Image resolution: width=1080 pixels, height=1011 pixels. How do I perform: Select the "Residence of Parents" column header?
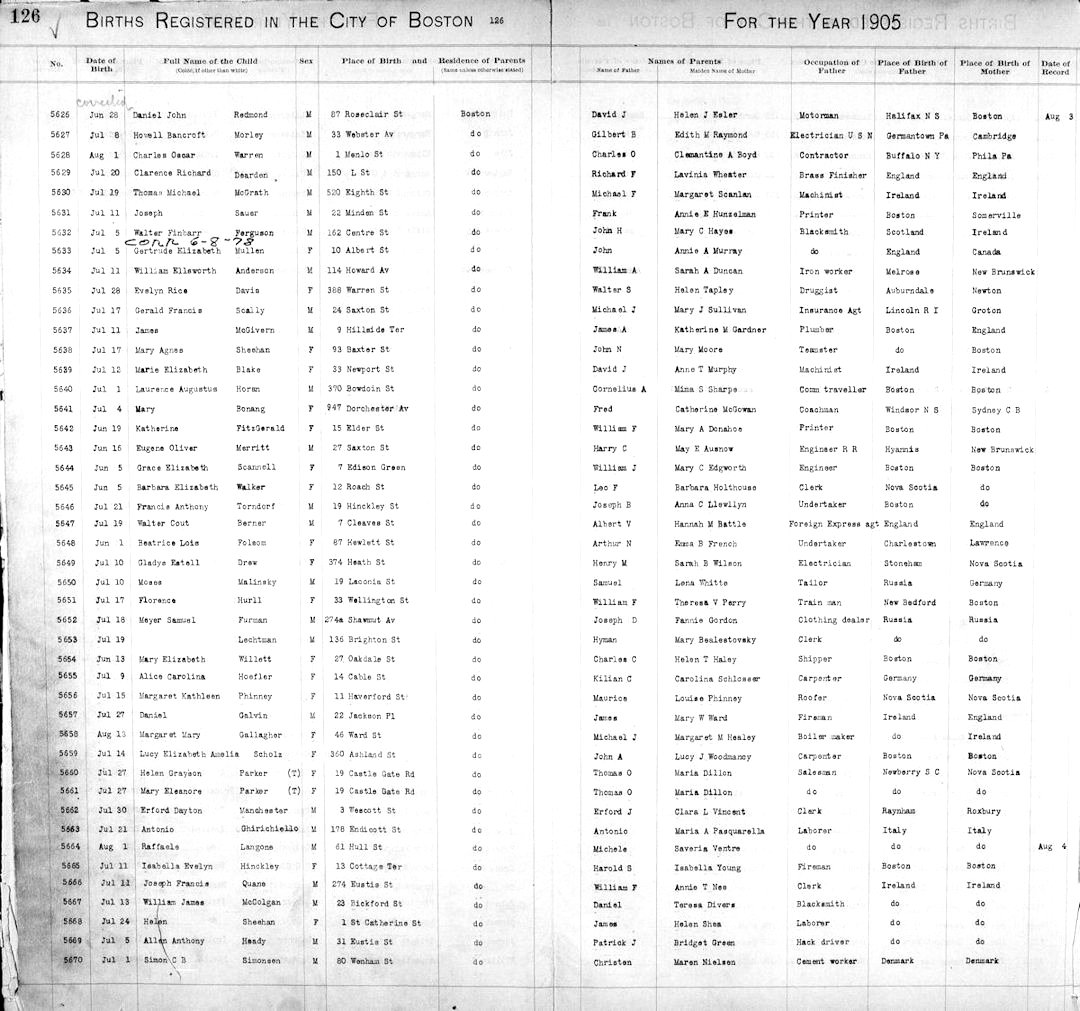[481, 61]
